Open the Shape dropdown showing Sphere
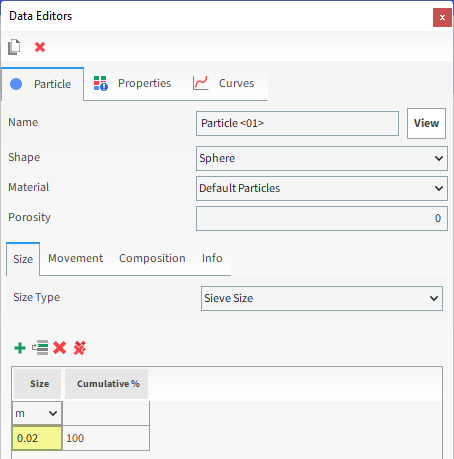Screen dimensions: 454x459 [x=322, y=158]
